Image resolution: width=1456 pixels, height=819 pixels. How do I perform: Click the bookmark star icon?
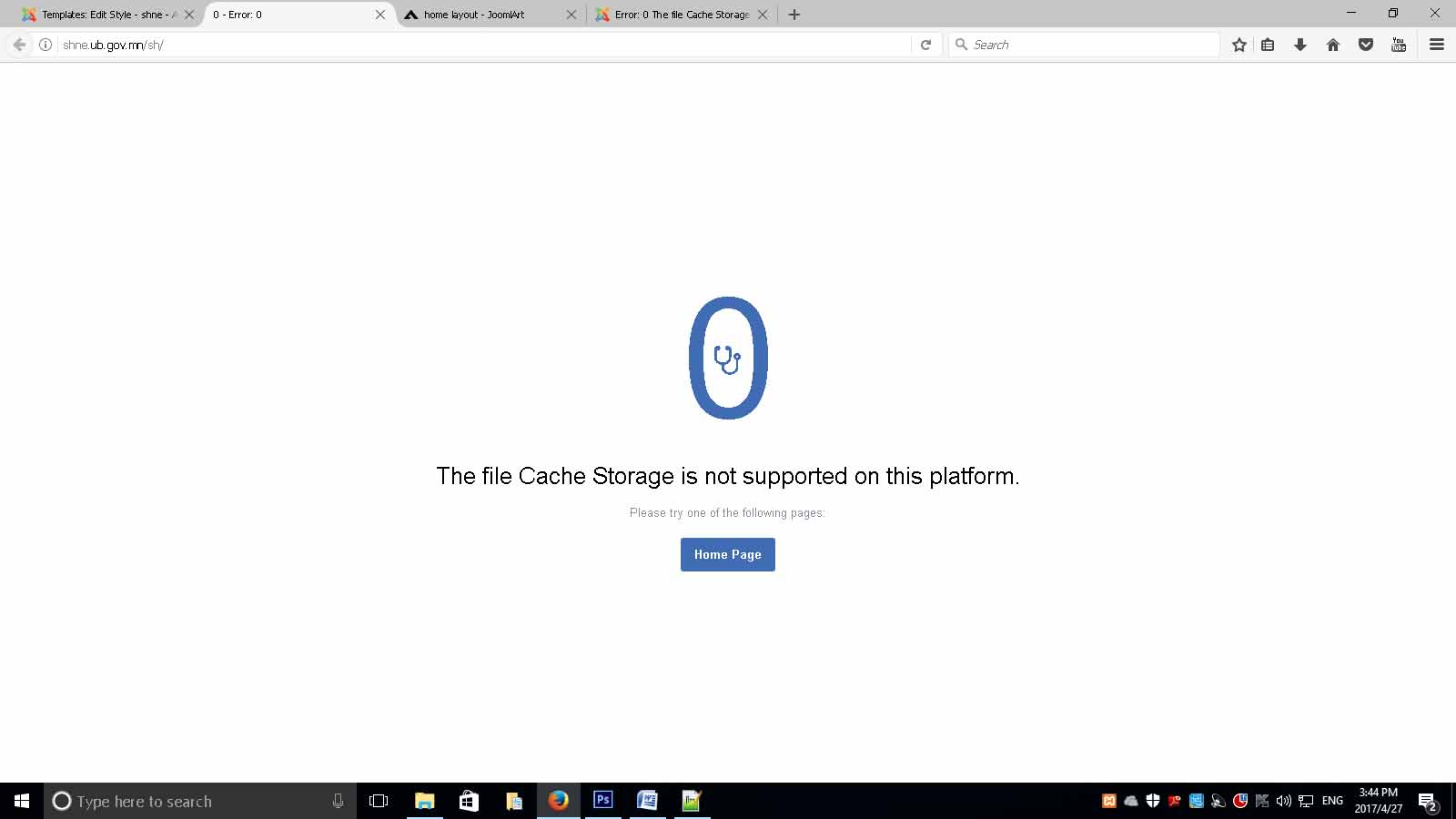(1239, 45)
